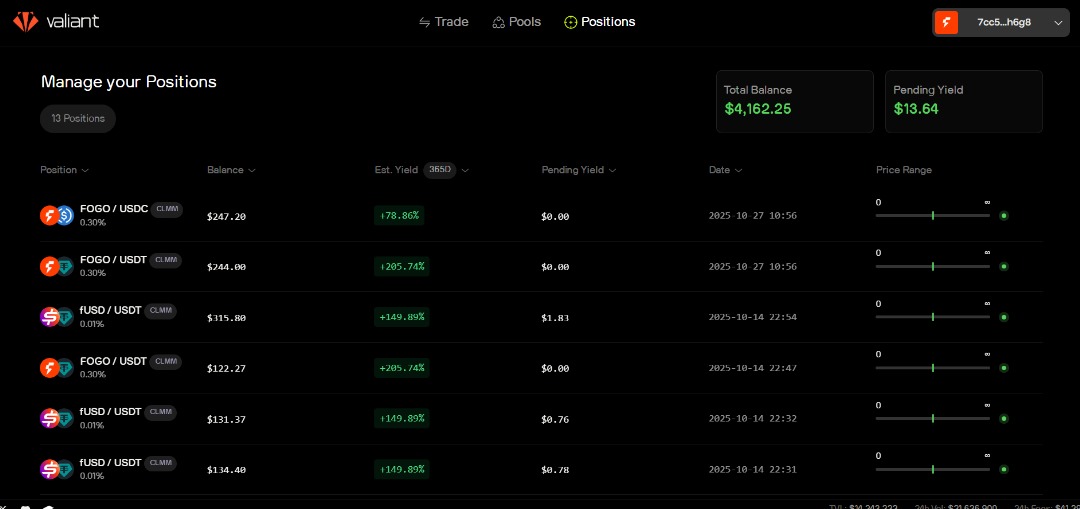Viewport: 1080px width, 509px height.
Task: Click the $134.40 balance value
Action: click(226, 470)
